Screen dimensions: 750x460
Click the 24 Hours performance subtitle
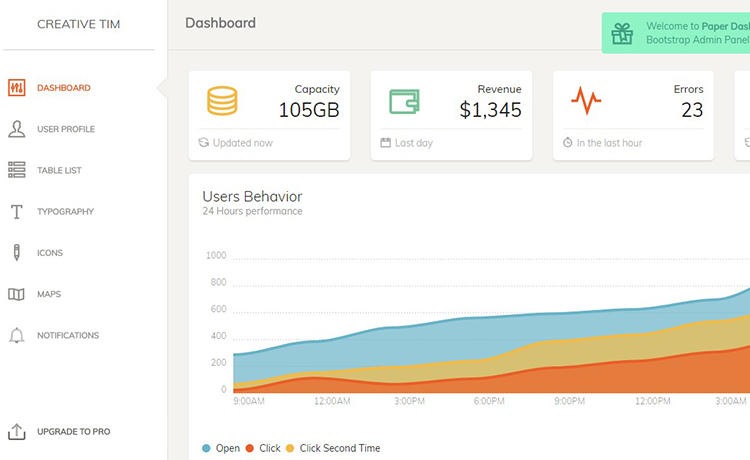(x=252, y=211)
